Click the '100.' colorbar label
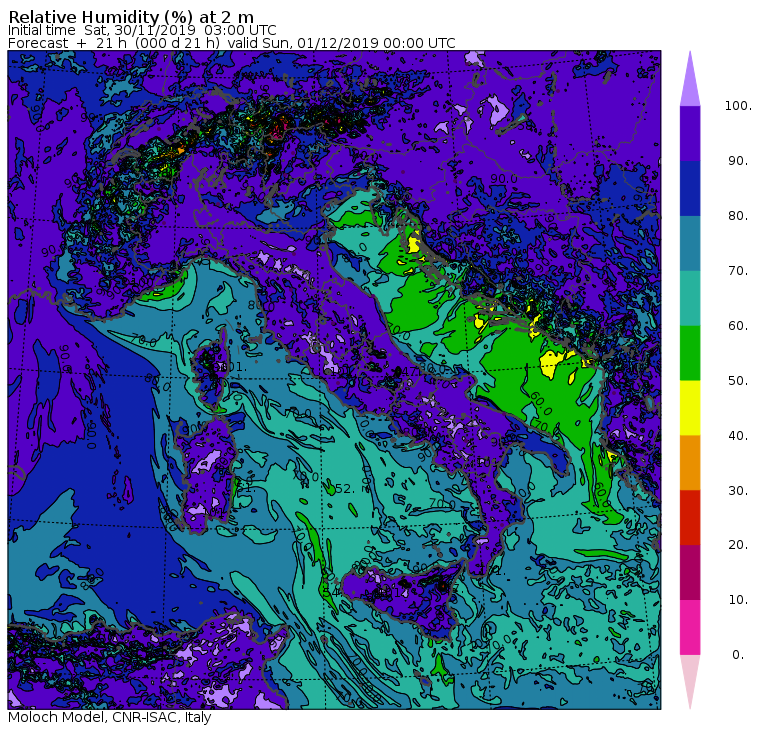 point(738,106)
